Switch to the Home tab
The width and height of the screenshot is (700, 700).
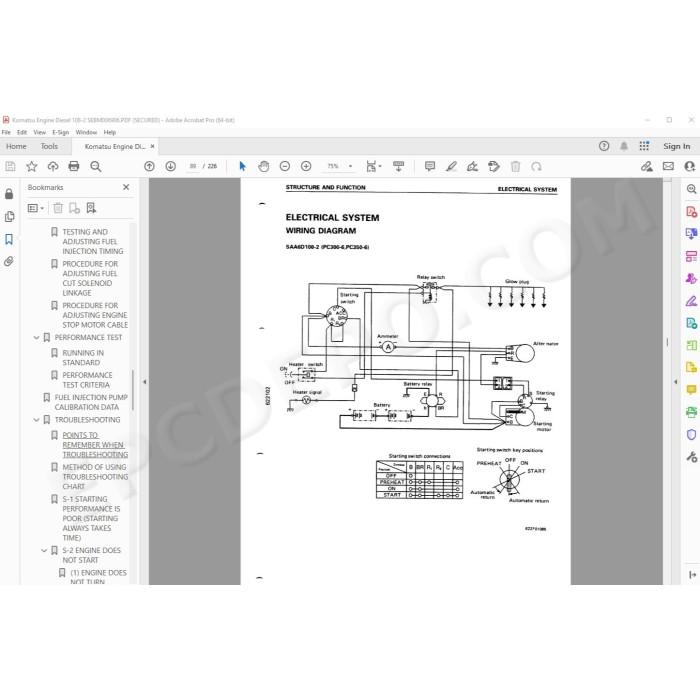coord(16,146)
